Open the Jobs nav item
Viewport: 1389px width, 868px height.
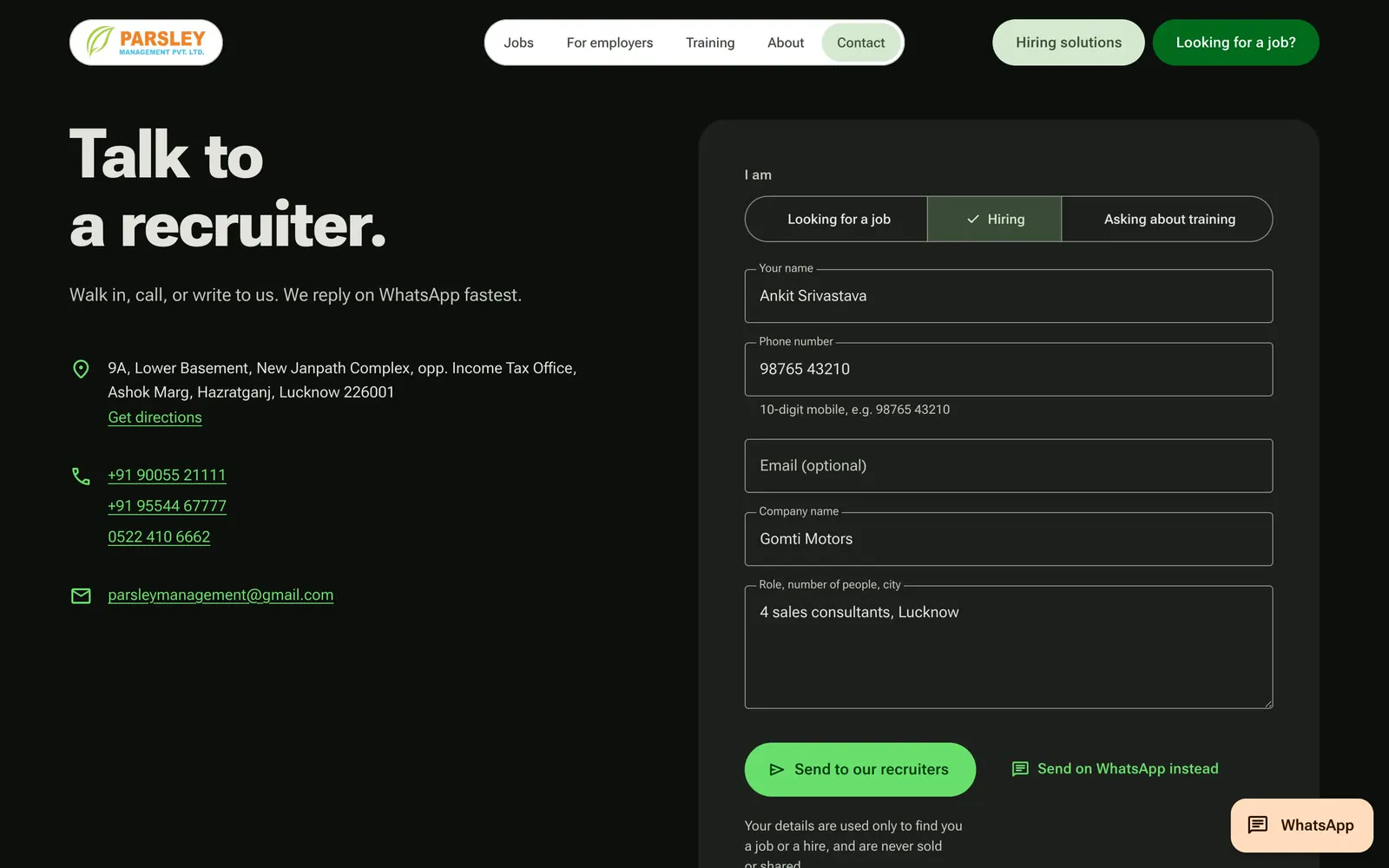[x=519, y=43]
